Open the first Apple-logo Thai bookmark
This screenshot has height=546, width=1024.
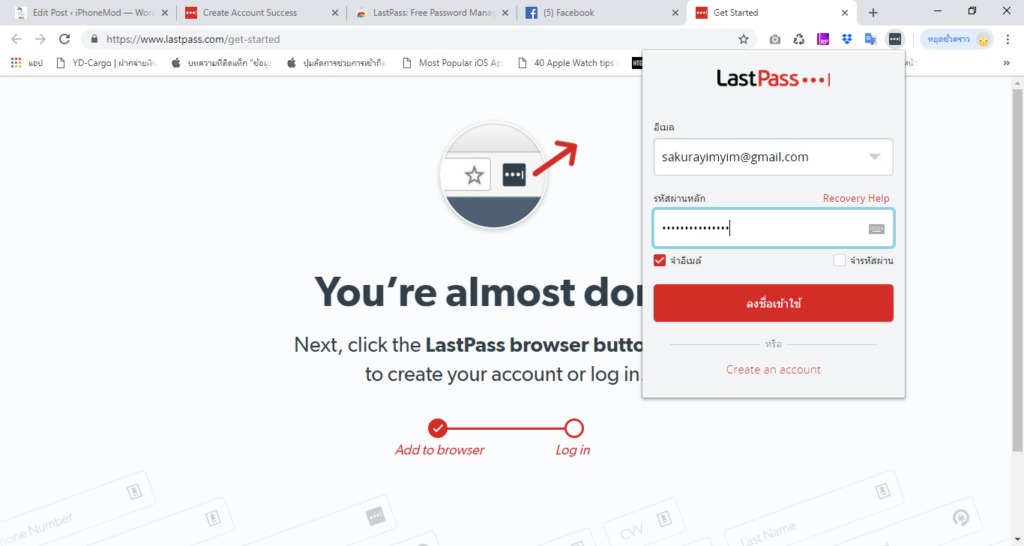click(x=221, y=63)
